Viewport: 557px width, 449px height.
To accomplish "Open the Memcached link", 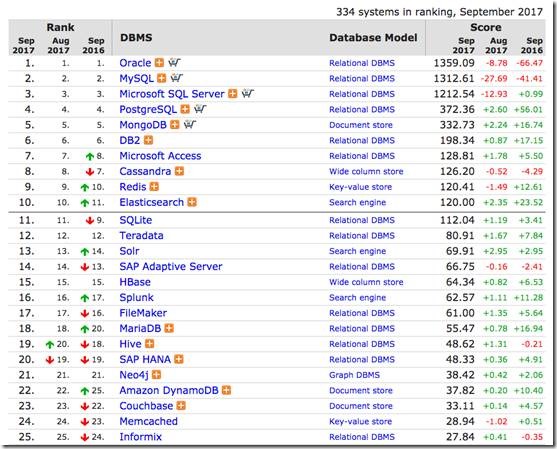I will [x=148, y=421].
